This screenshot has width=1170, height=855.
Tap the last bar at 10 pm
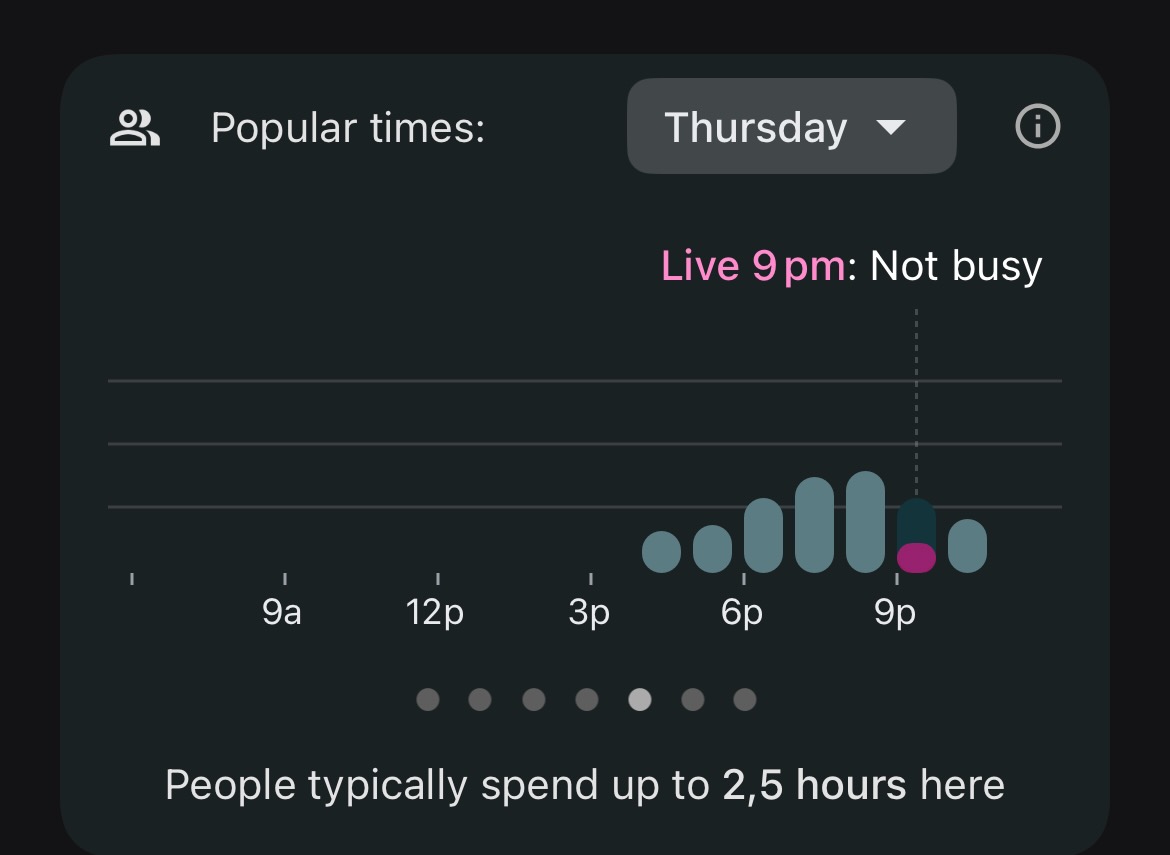[x=967, y=546]
